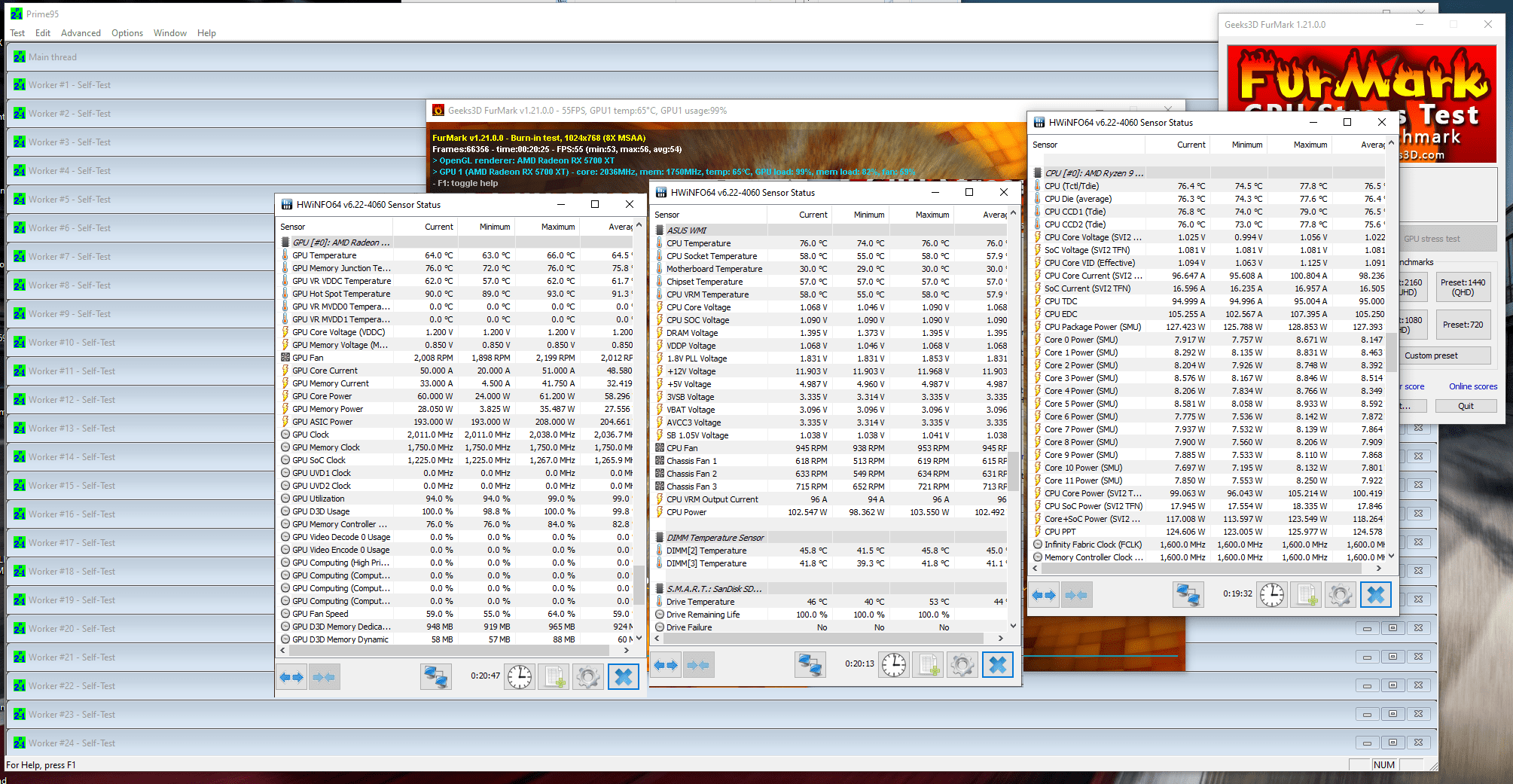This screenshot has height=784, width=1513.
Task: Select GPU Hot Spot Temperature row
Action: click(456, 294)
